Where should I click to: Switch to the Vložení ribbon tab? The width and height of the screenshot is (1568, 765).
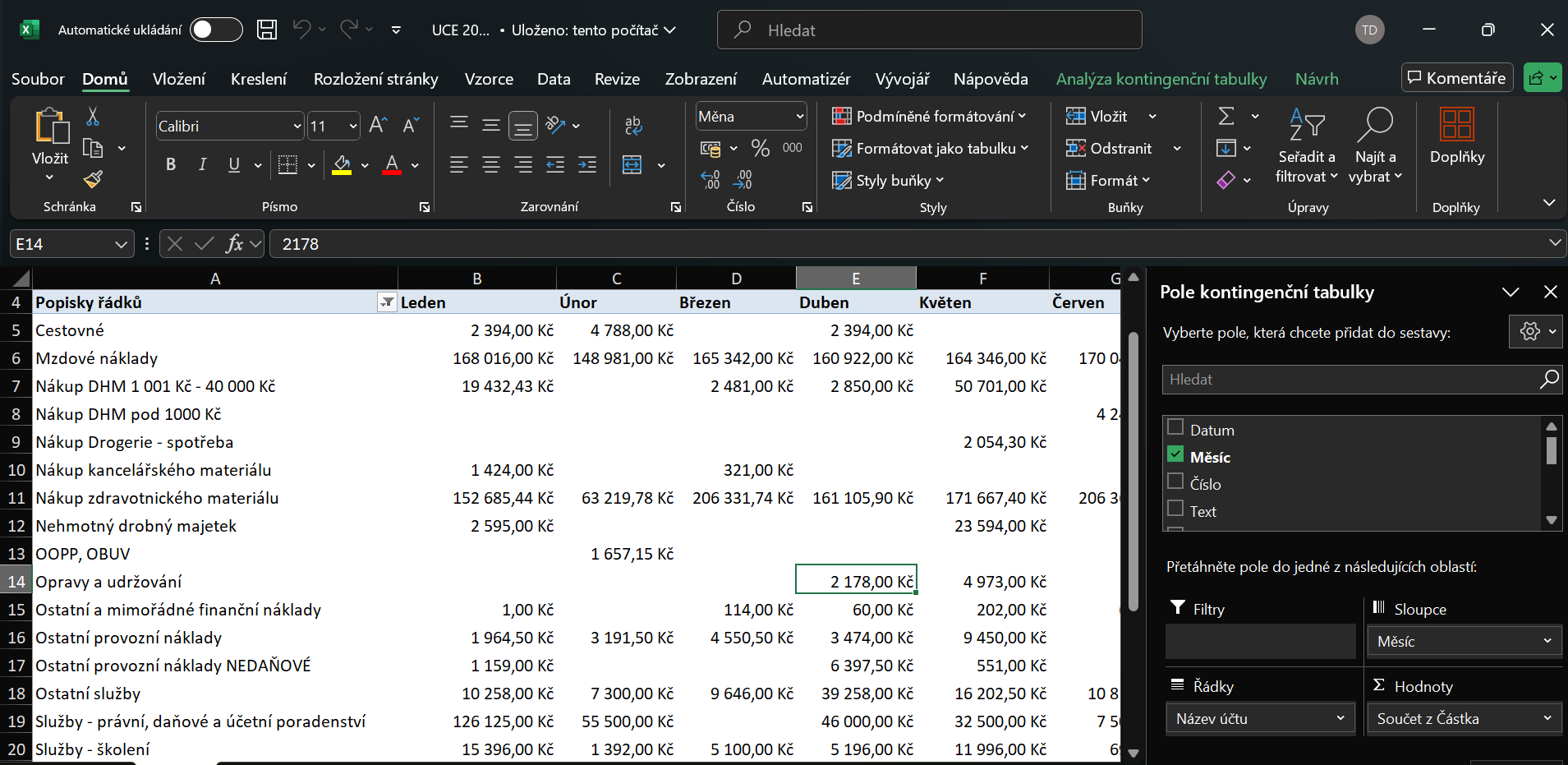point(178,79)
